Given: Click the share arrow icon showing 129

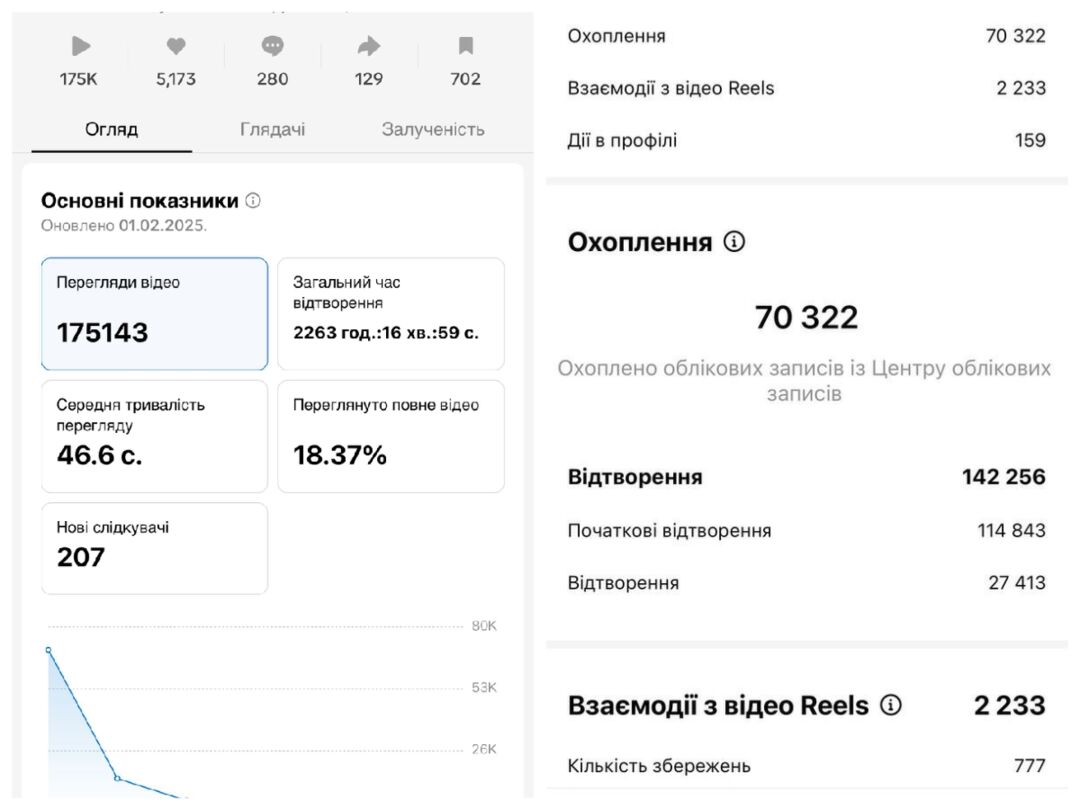Looking at the screenshot, I should [x=368, y=45].
